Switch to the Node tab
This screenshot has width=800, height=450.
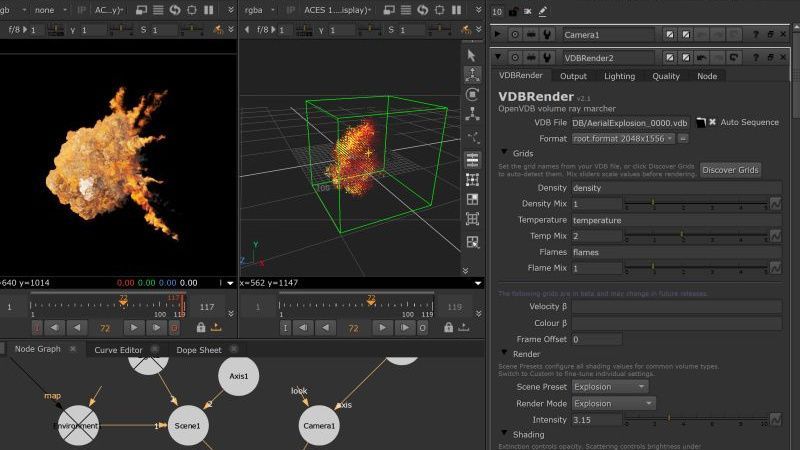[x=707, y=76]
